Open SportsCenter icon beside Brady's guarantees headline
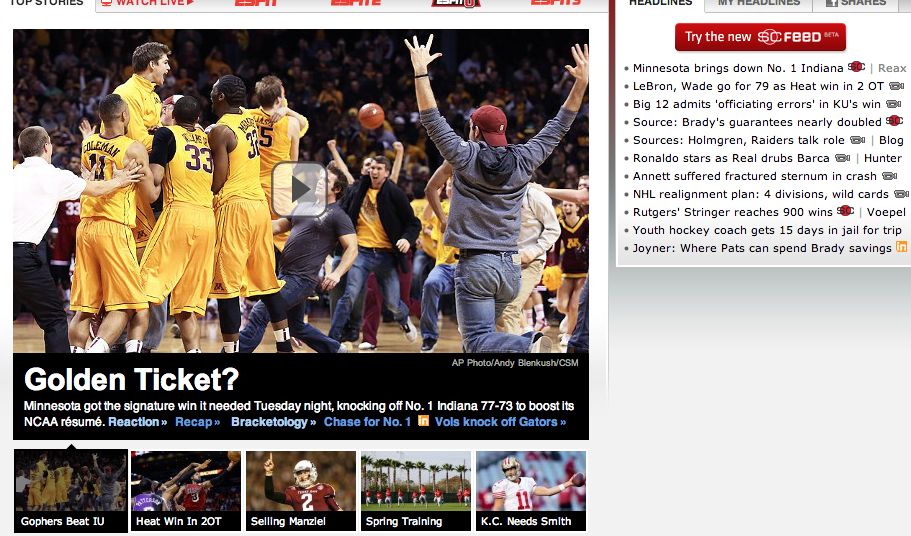Image resolution: width=911 pixels, height=536 pixels. (x=895, y=121)
